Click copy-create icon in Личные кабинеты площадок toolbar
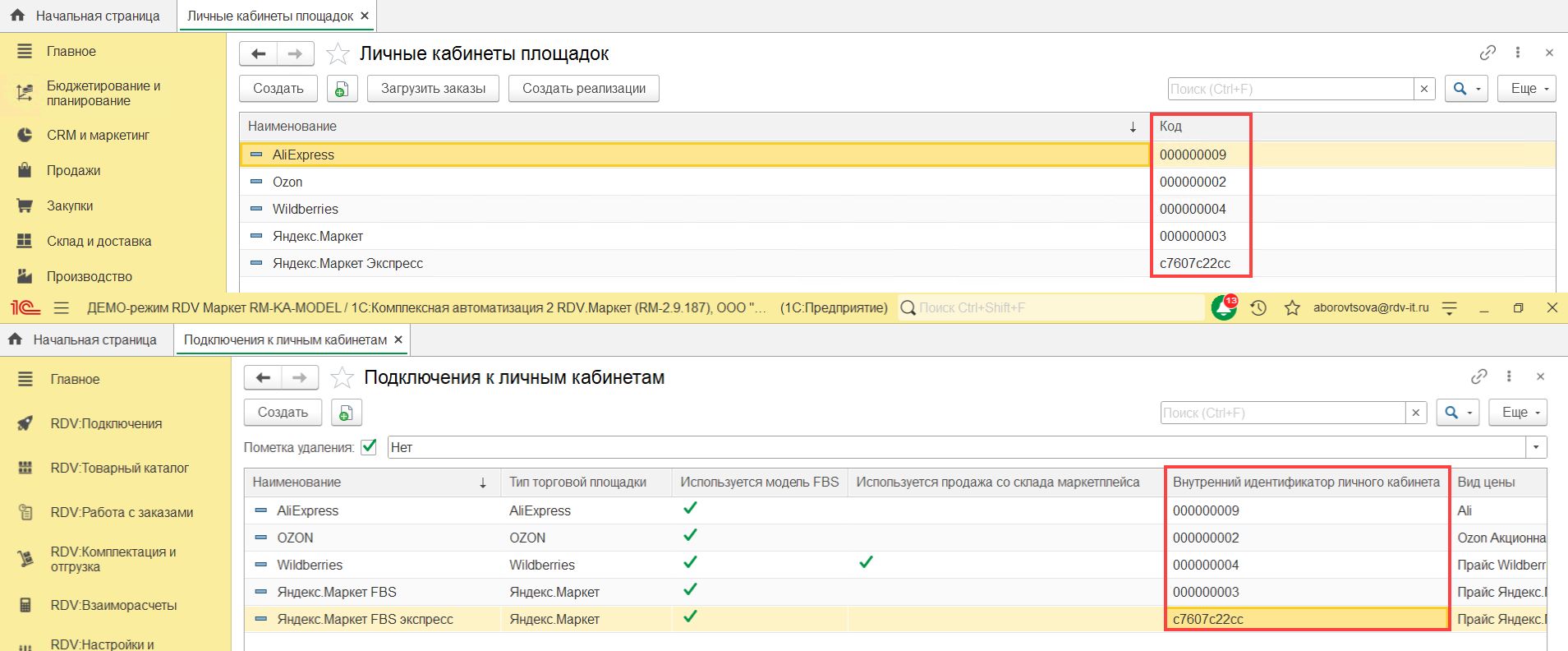 click(342, 89)
